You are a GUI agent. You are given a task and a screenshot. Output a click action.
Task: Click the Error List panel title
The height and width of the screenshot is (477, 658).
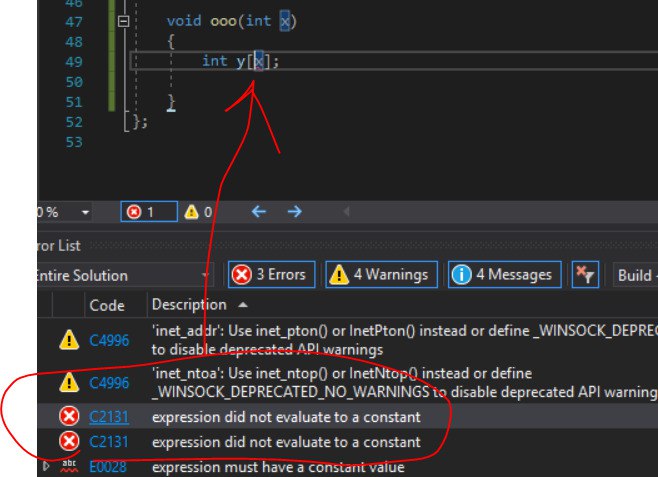59,246
